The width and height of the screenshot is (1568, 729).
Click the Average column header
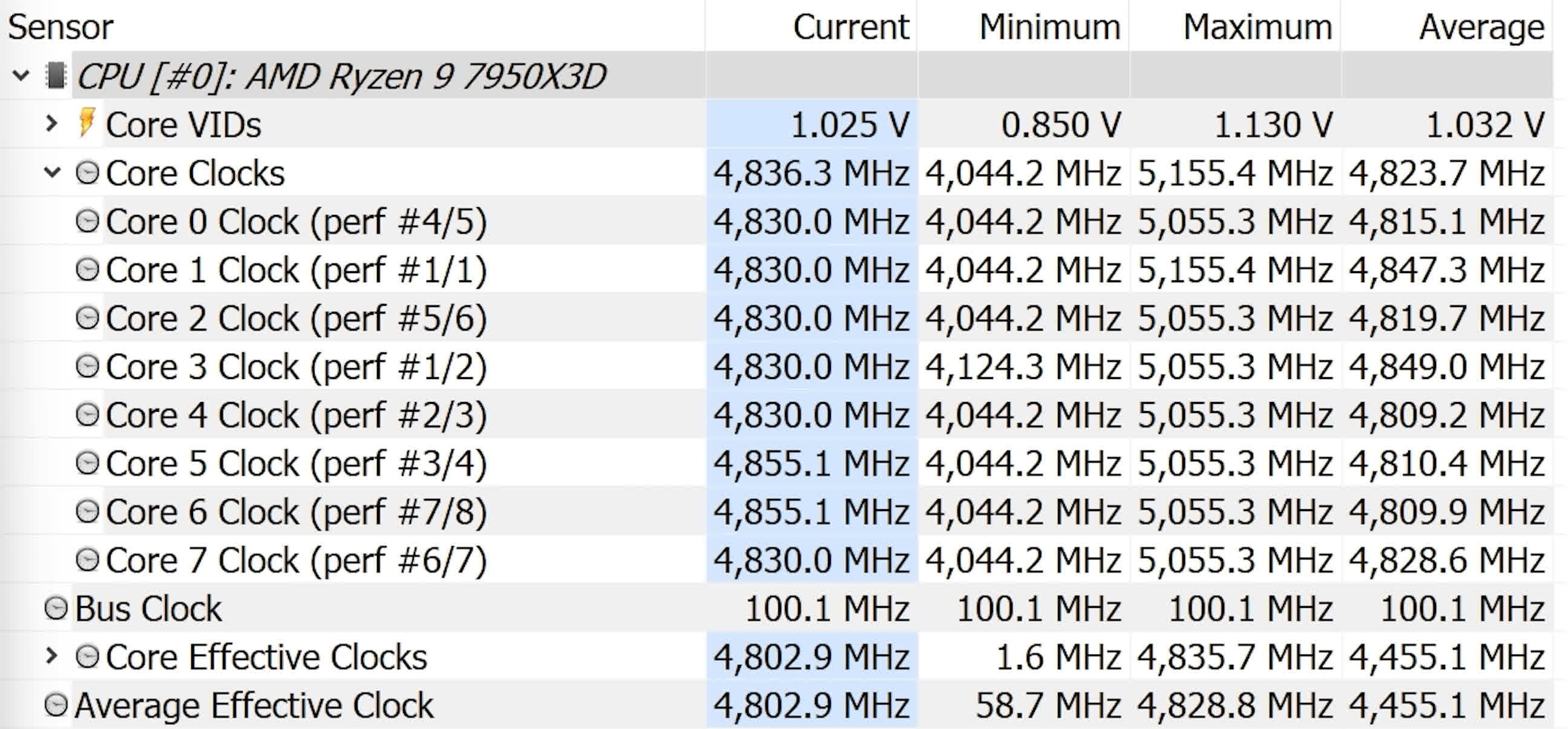(1481, 27)
